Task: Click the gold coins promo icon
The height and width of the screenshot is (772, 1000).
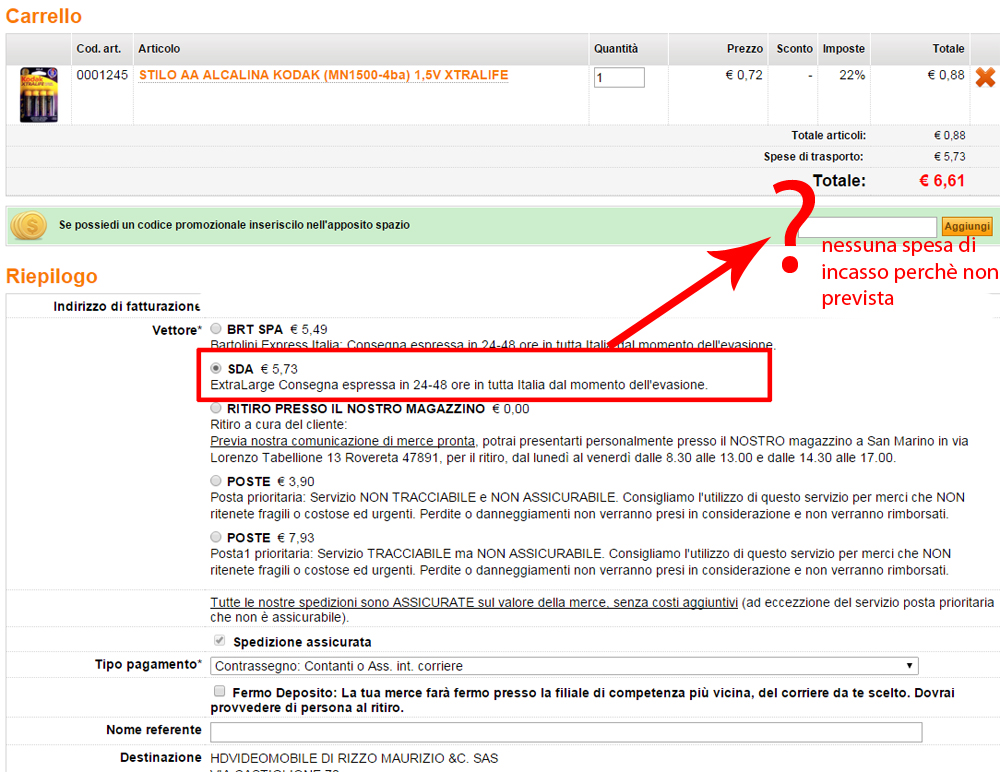Action: click(29, 225)
